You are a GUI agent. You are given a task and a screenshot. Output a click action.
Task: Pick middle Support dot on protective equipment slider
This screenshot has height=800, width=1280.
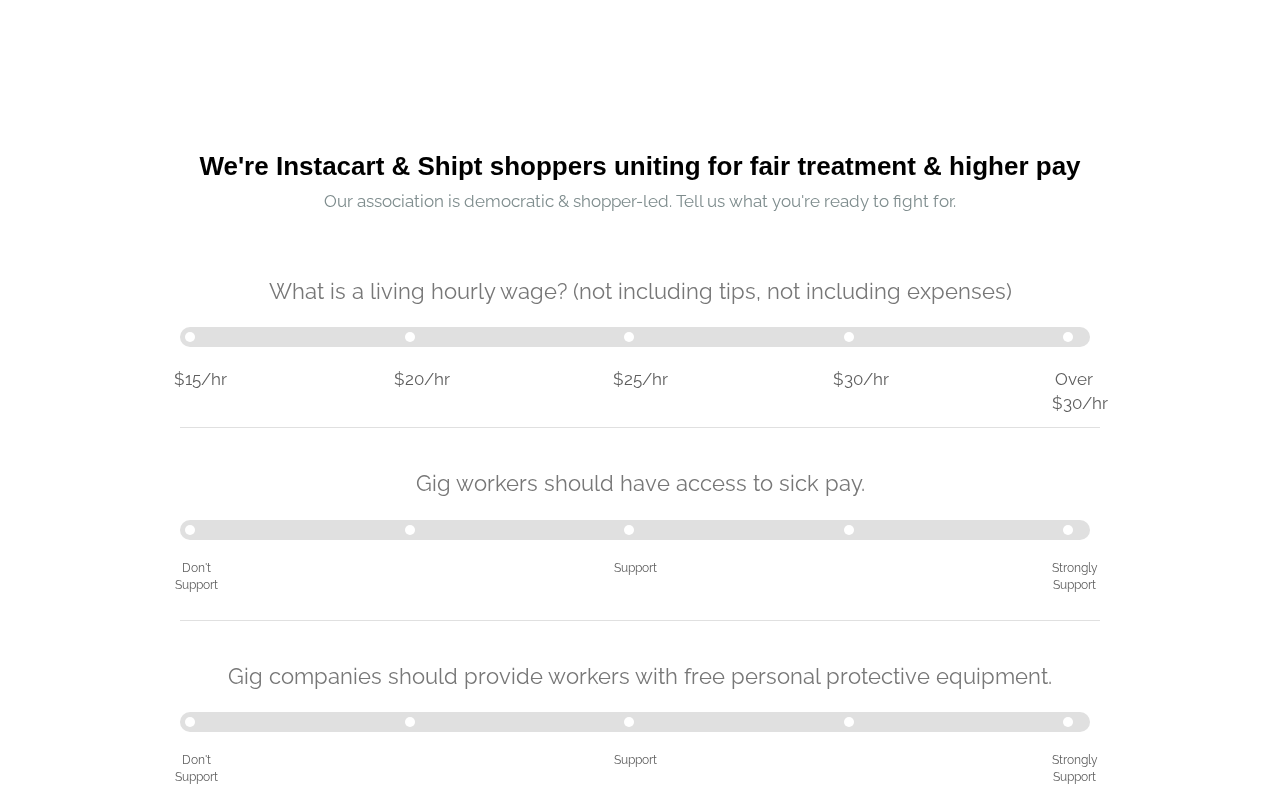click(629, 722)
